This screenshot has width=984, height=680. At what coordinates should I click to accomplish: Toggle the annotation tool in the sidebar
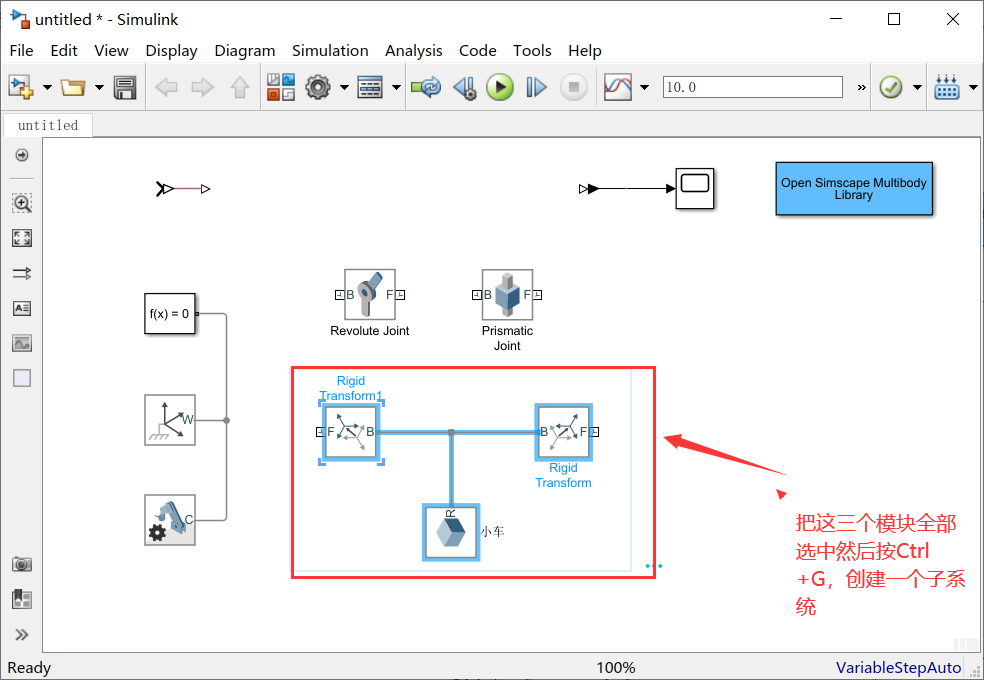22,308
